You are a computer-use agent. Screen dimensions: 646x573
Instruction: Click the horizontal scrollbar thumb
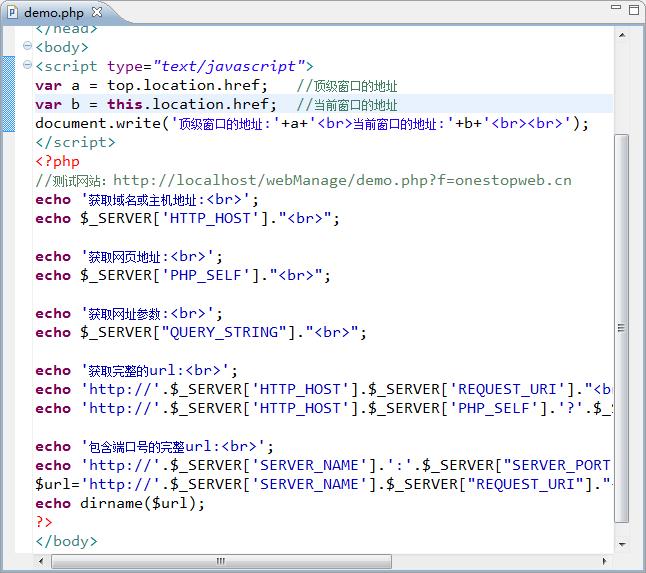[221, 561]
